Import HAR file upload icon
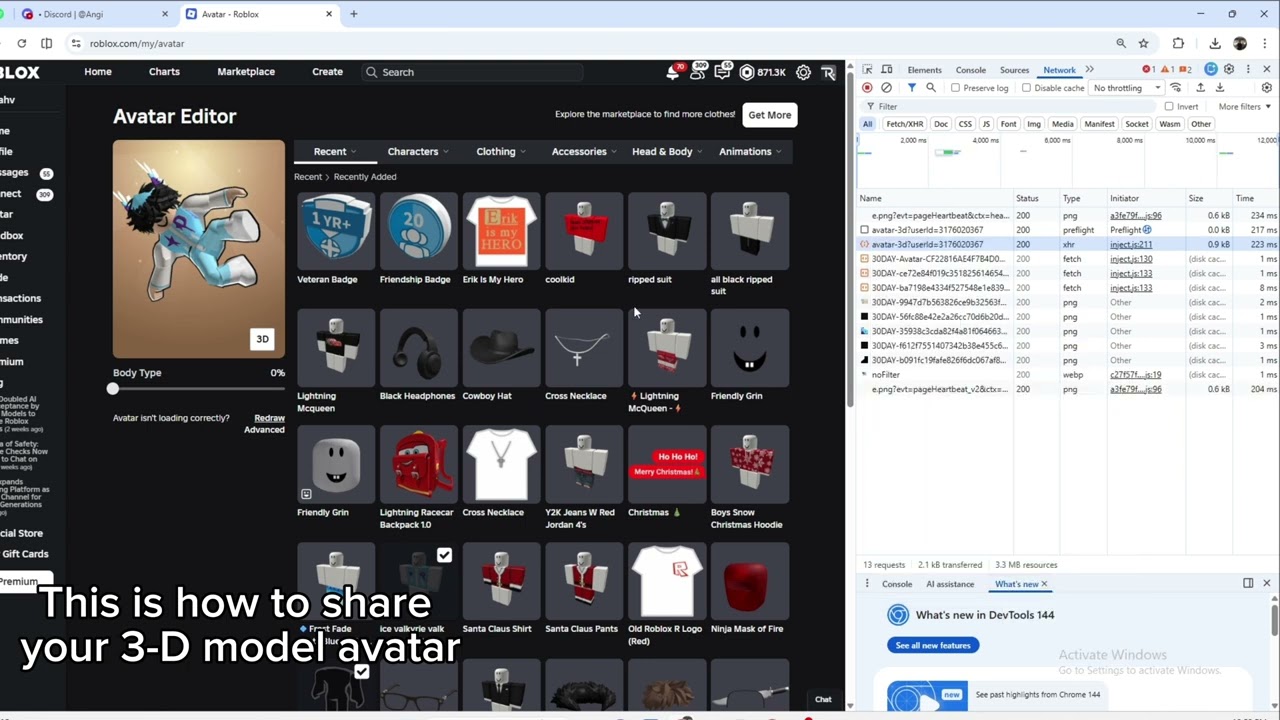Screen dimensions: 1280x720 1200,88
